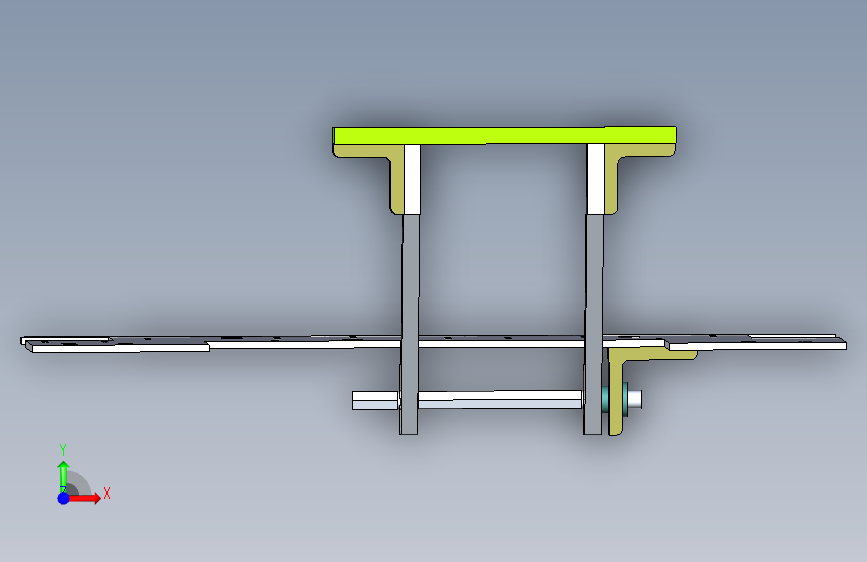Select the left gray vertical bar
The height and width of the screenshot is (562, 867).
(x=410, y=324)
